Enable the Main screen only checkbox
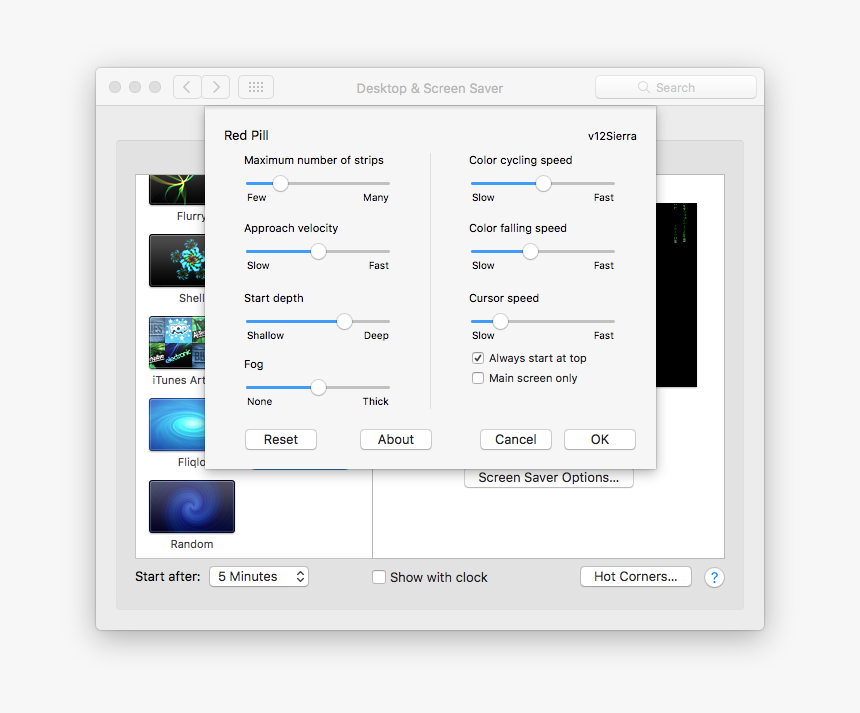860x713 pixels. pyautogui.click(x=478, y=378)
